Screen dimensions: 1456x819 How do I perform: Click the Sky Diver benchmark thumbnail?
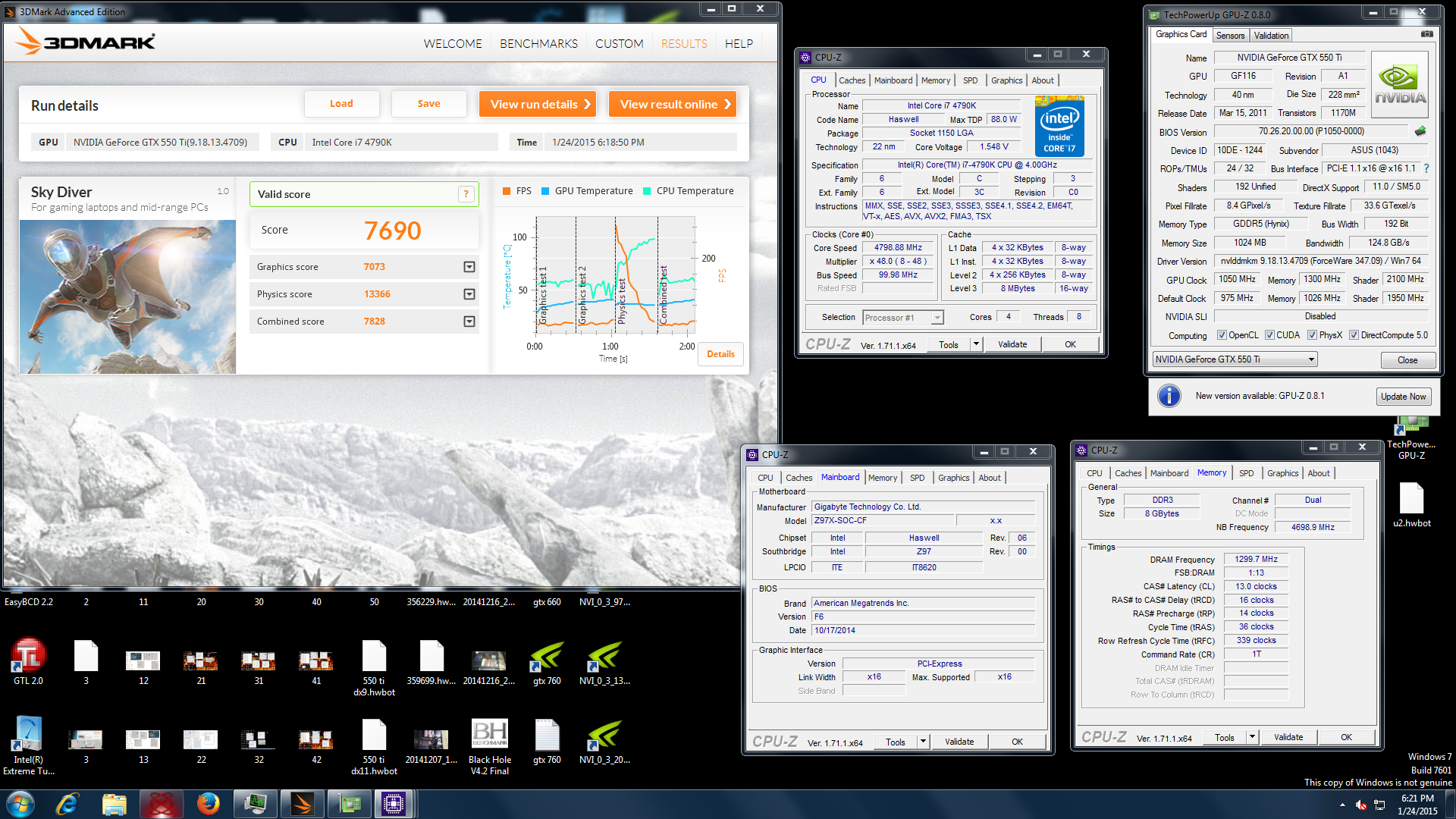click(x=127, y=297)
